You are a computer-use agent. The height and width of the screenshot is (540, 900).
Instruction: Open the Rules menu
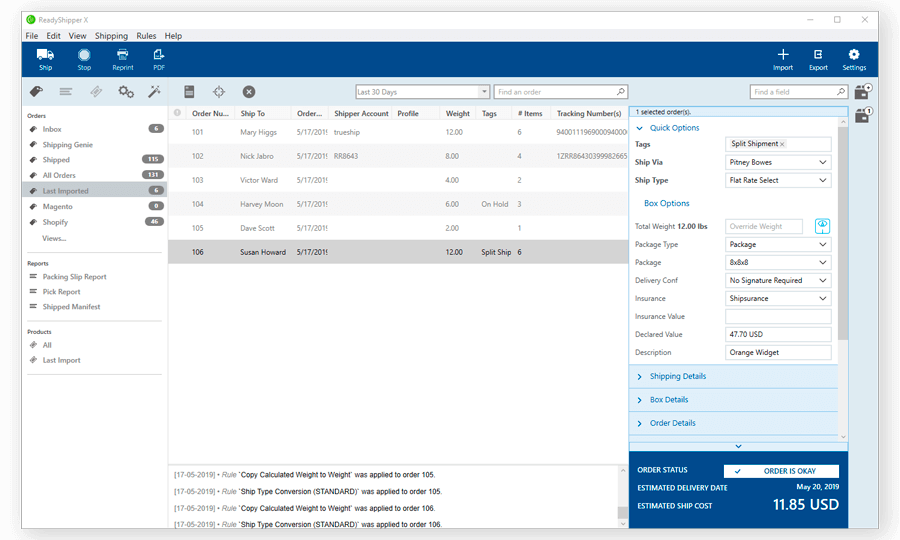(x=146, y=36)
